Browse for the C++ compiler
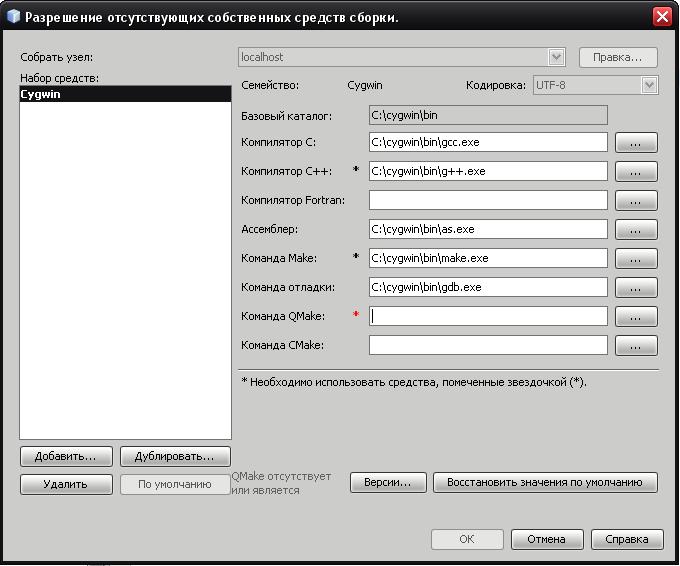The image size is (680, 566). tap(636, 172)
